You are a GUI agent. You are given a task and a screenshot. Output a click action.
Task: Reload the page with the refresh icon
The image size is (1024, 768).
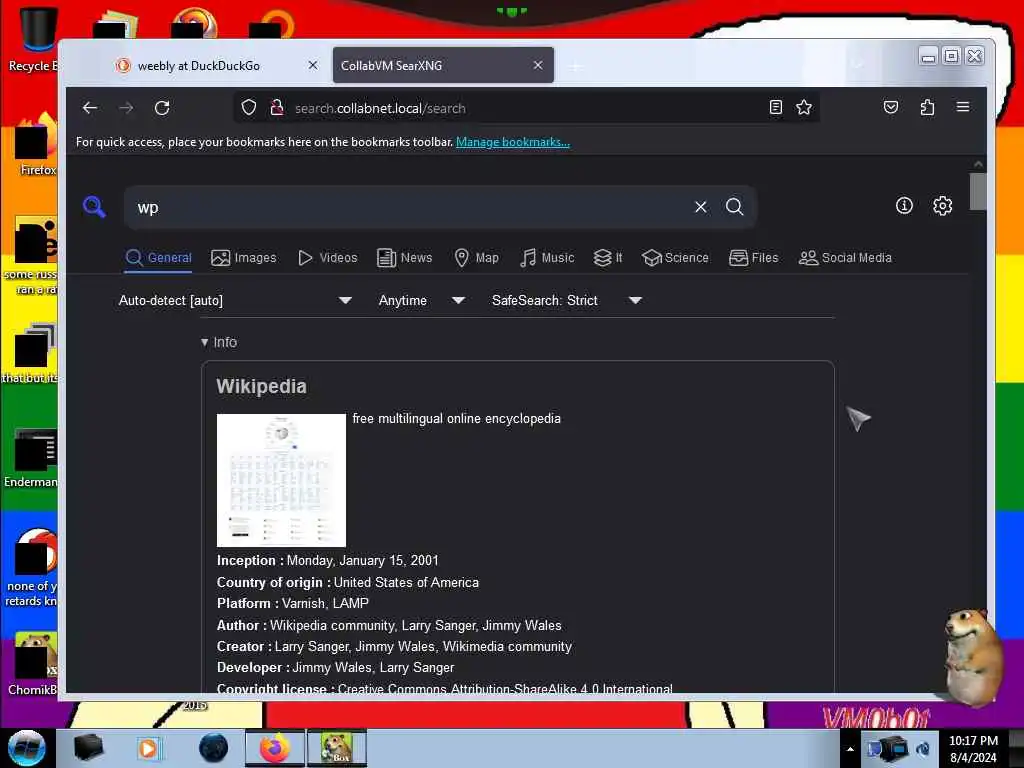click(162, 108)
